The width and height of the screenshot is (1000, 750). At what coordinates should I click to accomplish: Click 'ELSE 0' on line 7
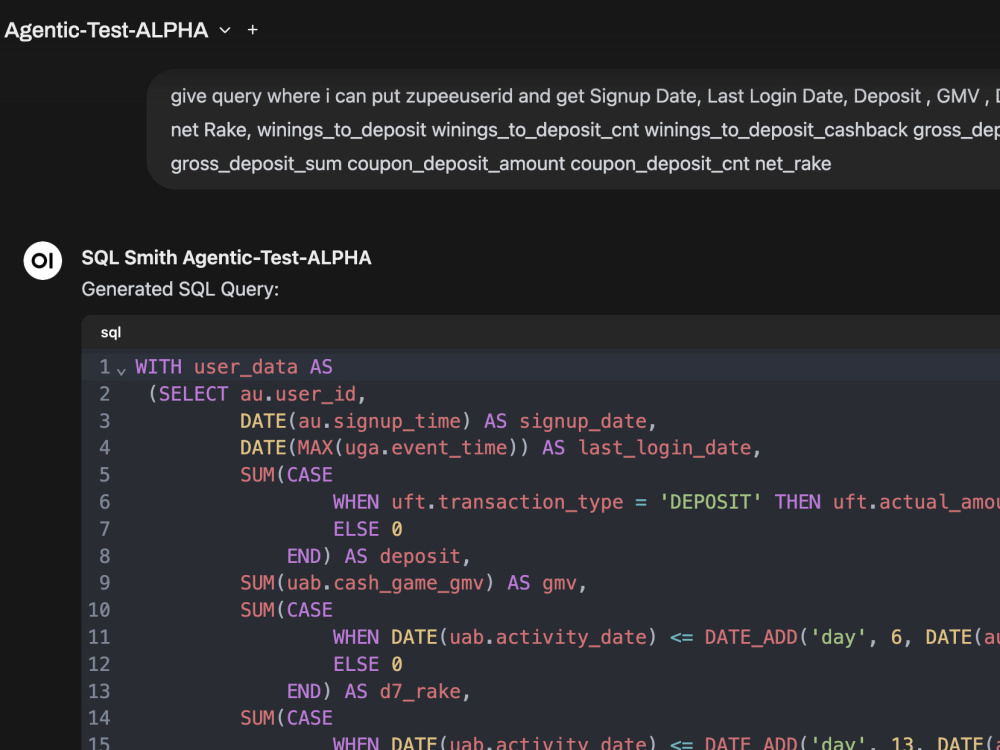pos(367,529)
